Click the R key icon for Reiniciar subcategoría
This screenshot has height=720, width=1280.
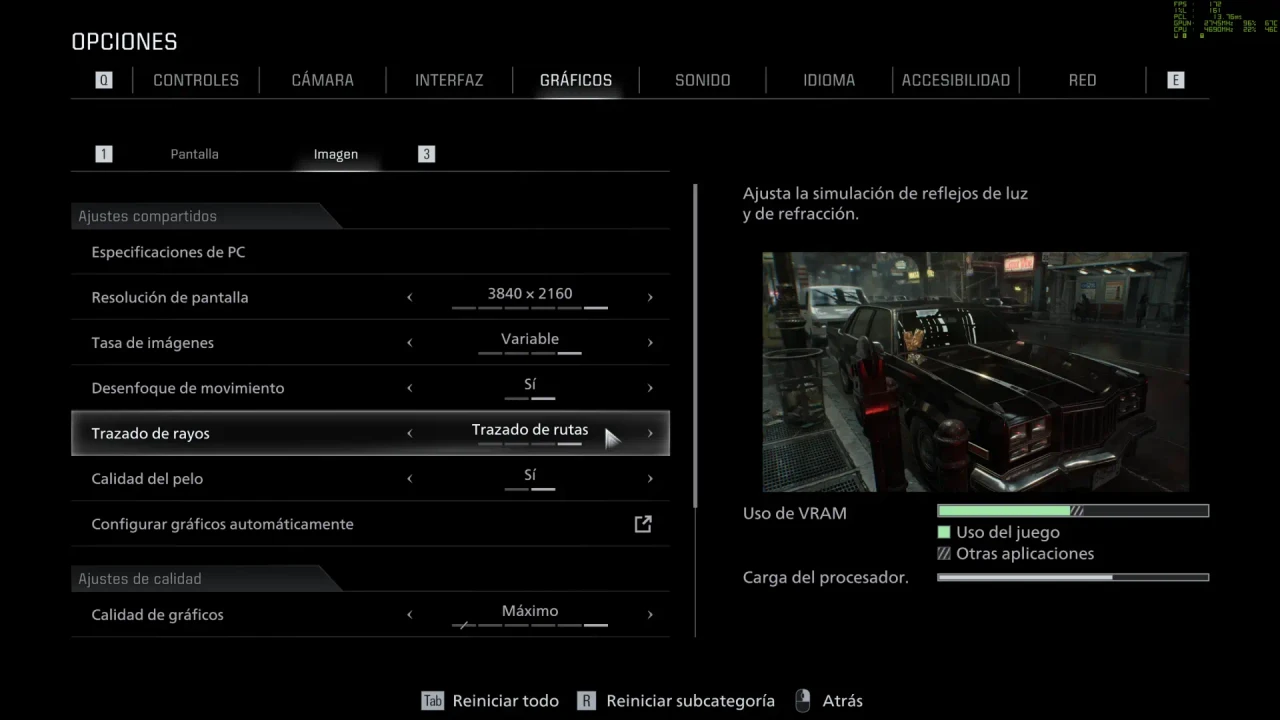(x=587, y=701)
